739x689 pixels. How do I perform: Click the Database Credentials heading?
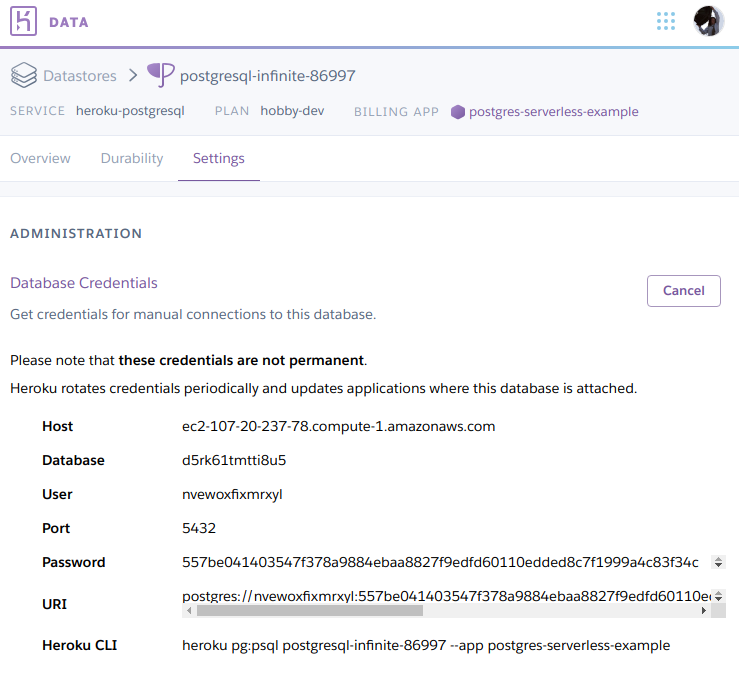84,283
